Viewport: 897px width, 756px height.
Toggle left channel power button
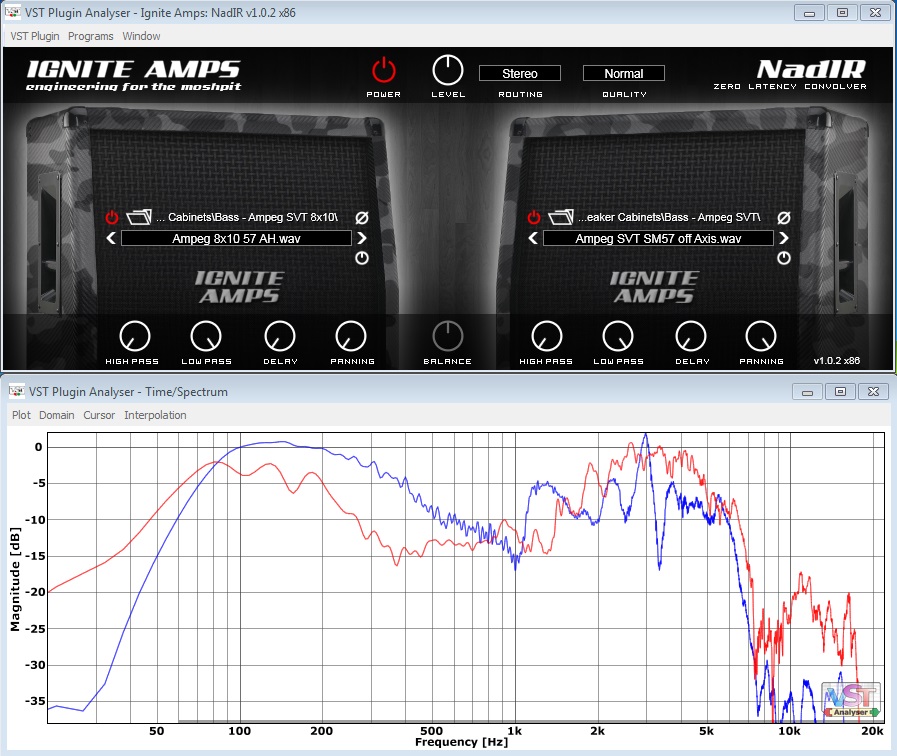point(110,216)
